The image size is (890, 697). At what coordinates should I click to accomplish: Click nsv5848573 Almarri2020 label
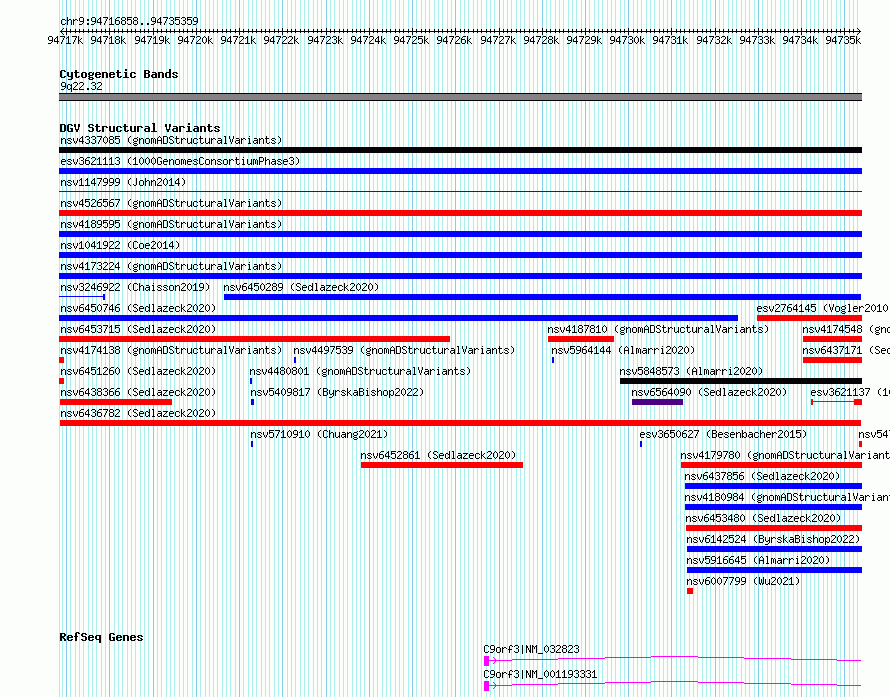click(x=691, y=371)
